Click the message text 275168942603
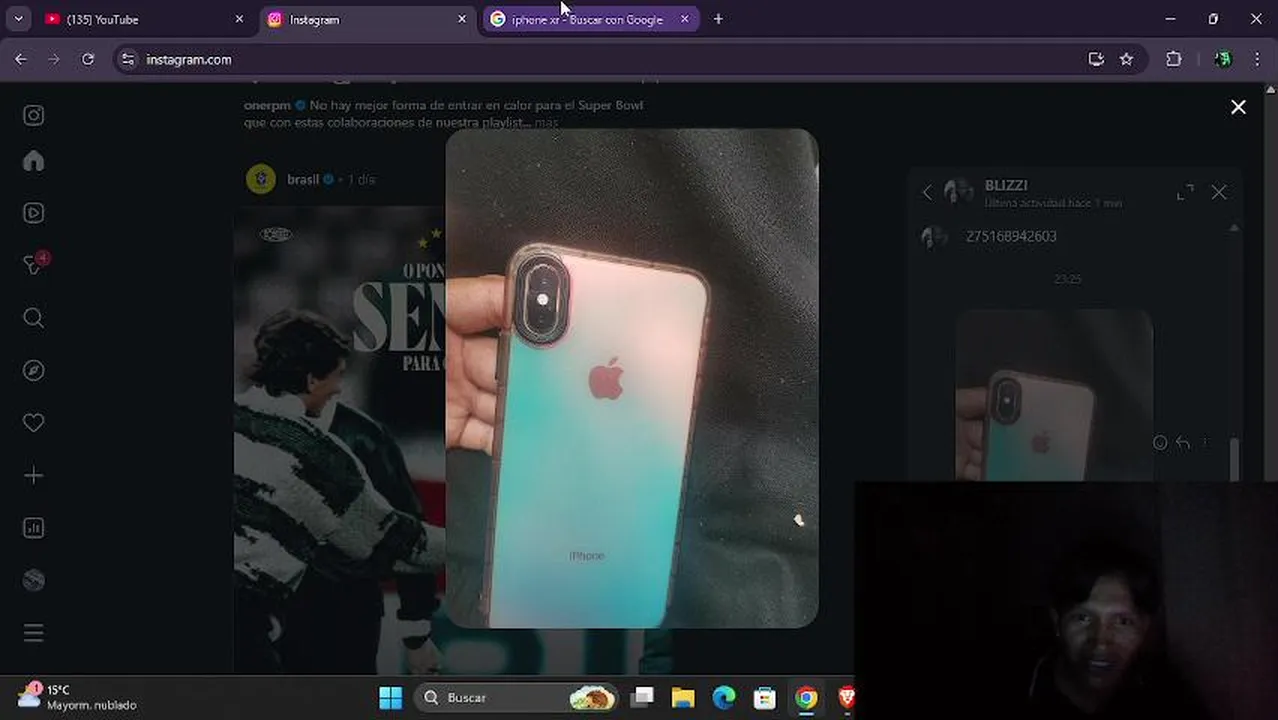Image resolution: width=1278 pixels, height=720 pixels. [1011, 236]
